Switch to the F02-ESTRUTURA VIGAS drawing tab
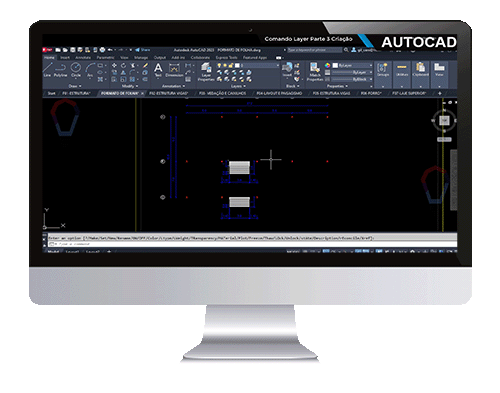The height and width of the screenshot is (393, 500). (169, 93)
